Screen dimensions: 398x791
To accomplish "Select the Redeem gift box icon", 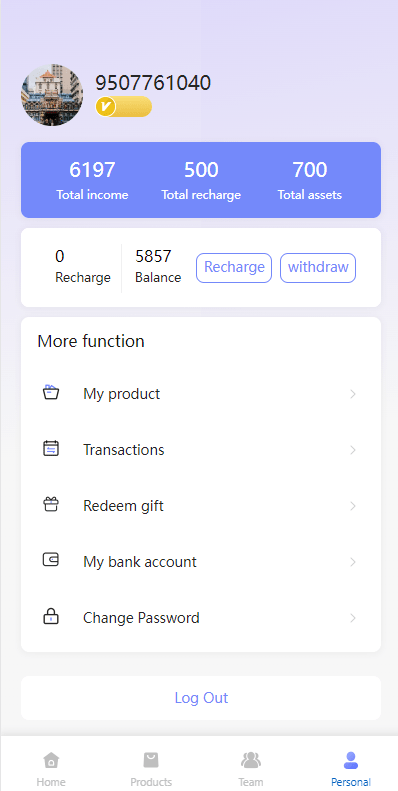I will (x=51, y=504).
